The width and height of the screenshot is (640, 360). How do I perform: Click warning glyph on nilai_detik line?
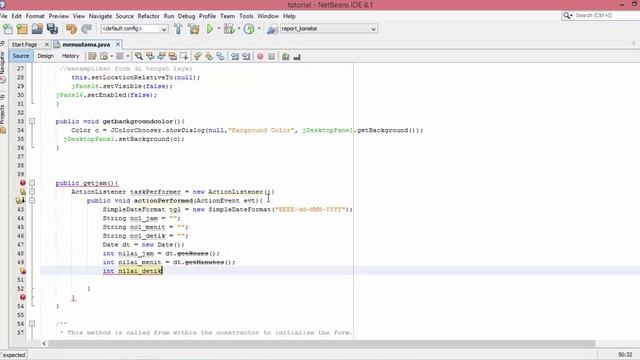click(23, 271)
